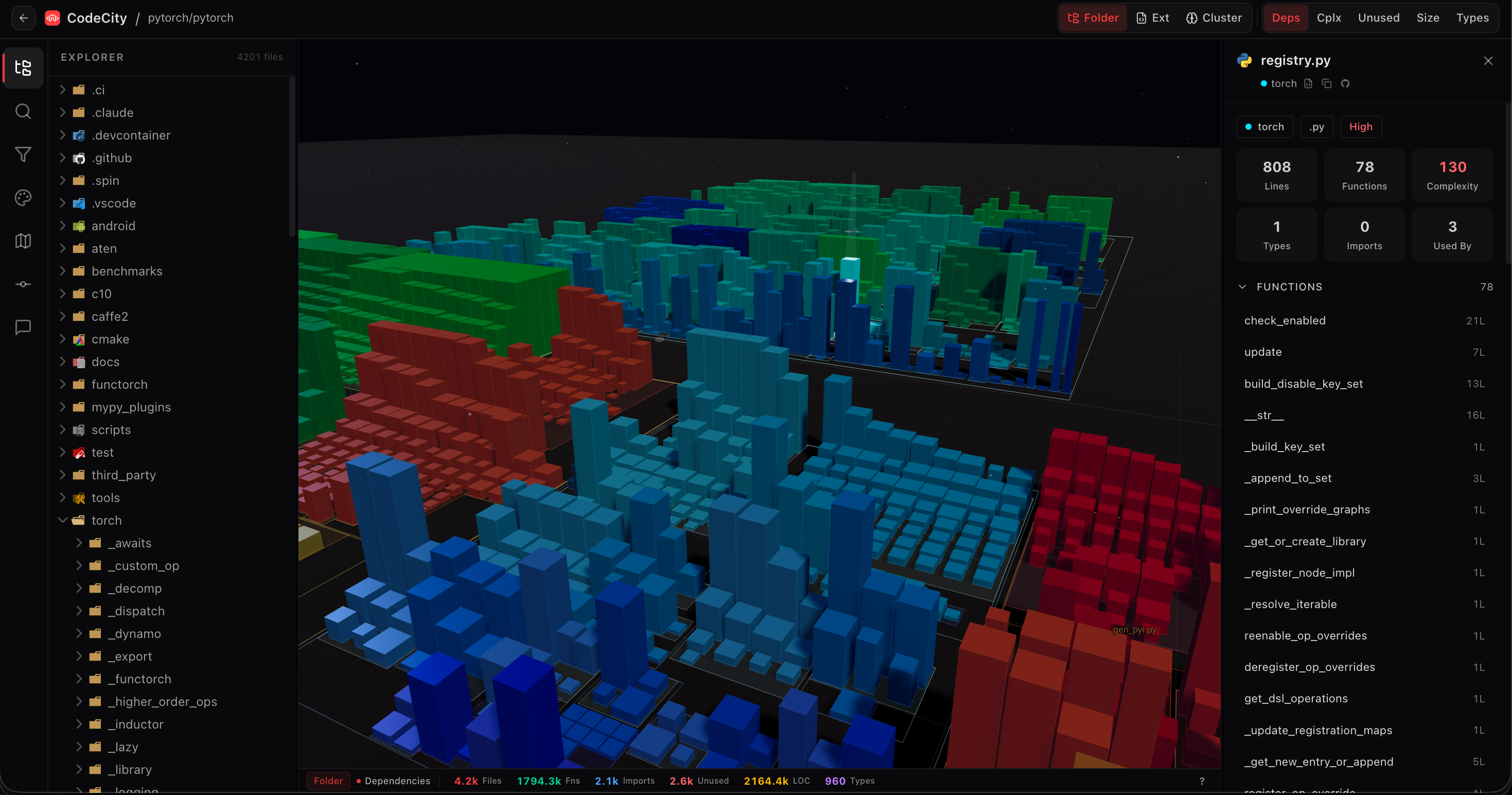Open the color palette theme panel

tap(23, 198)
